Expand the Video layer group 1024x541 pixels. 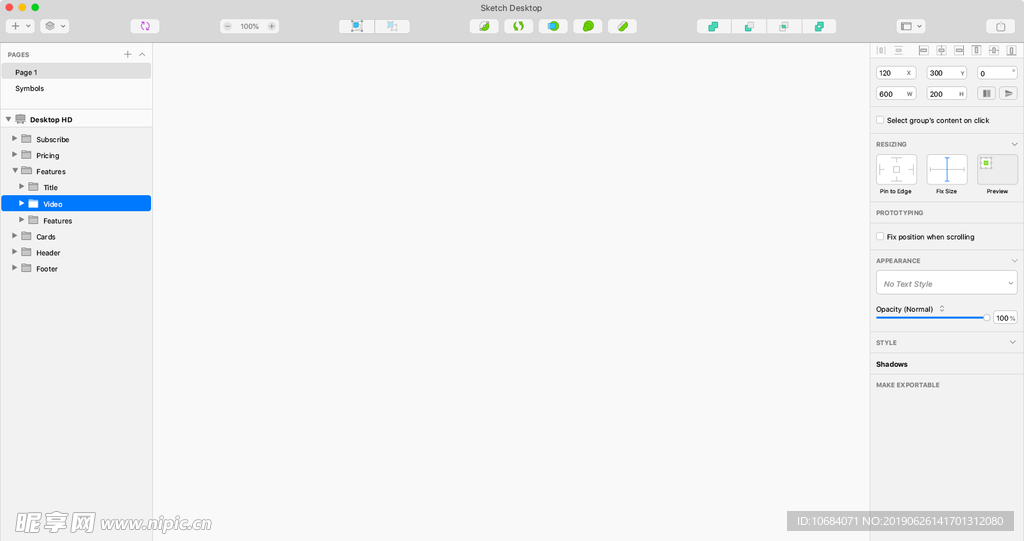(x=22, y=203)
